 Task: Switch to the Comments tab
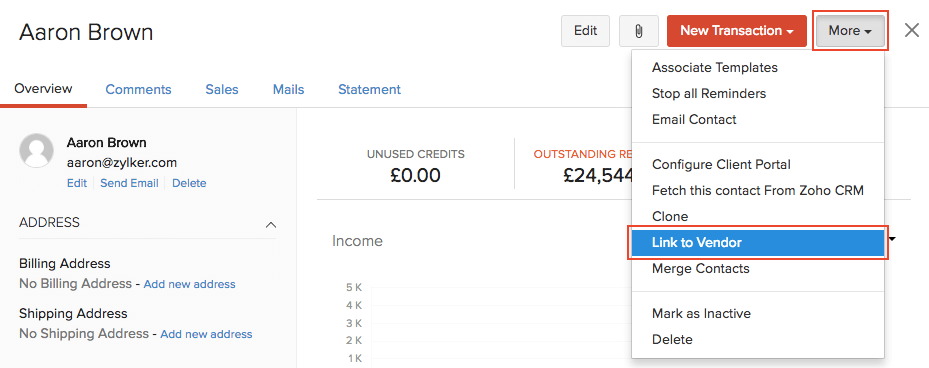click(x=138, y=89)
